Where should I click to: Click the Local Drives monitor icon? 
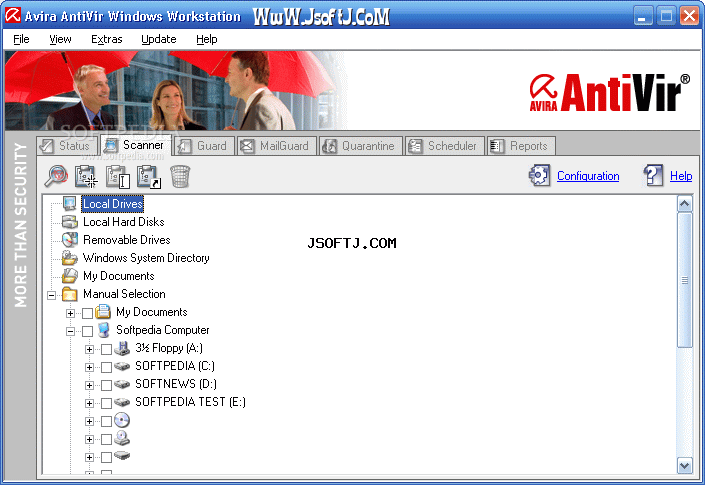(70, 204)
